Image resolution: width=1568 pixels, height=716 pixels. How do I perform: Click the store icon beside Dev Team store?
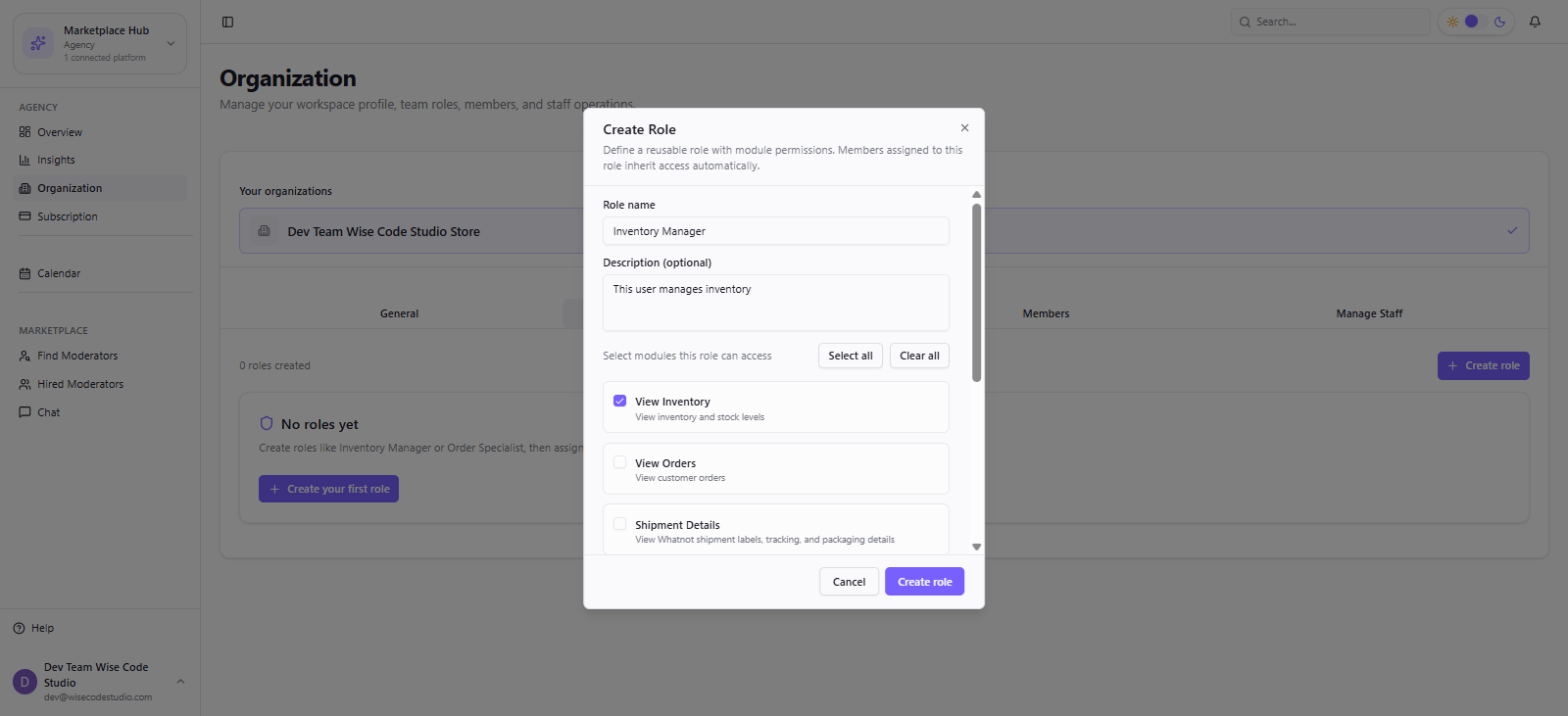264,231
